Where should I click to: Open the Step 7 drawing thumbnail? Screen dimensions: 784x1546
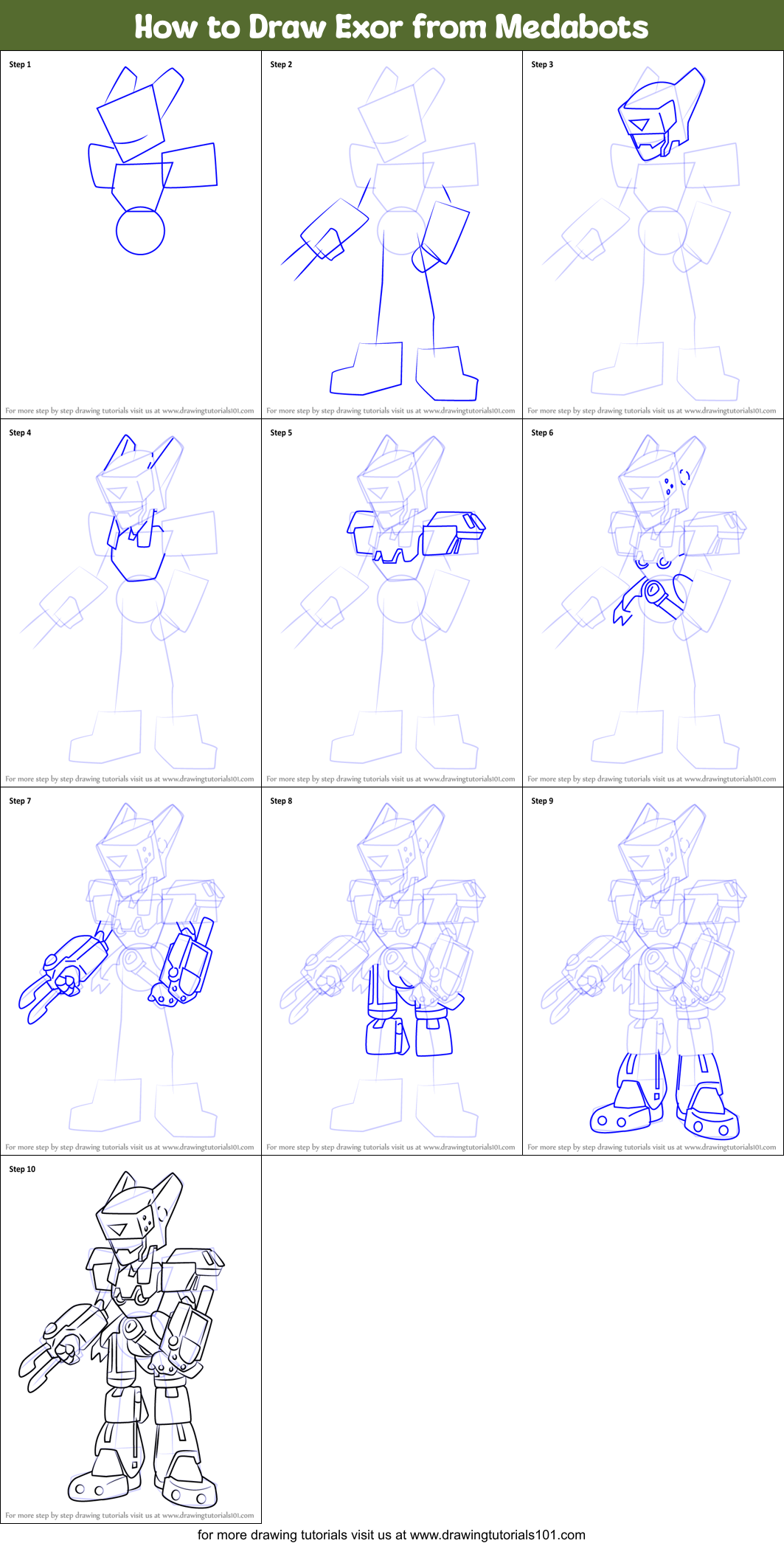click(131, 971)
